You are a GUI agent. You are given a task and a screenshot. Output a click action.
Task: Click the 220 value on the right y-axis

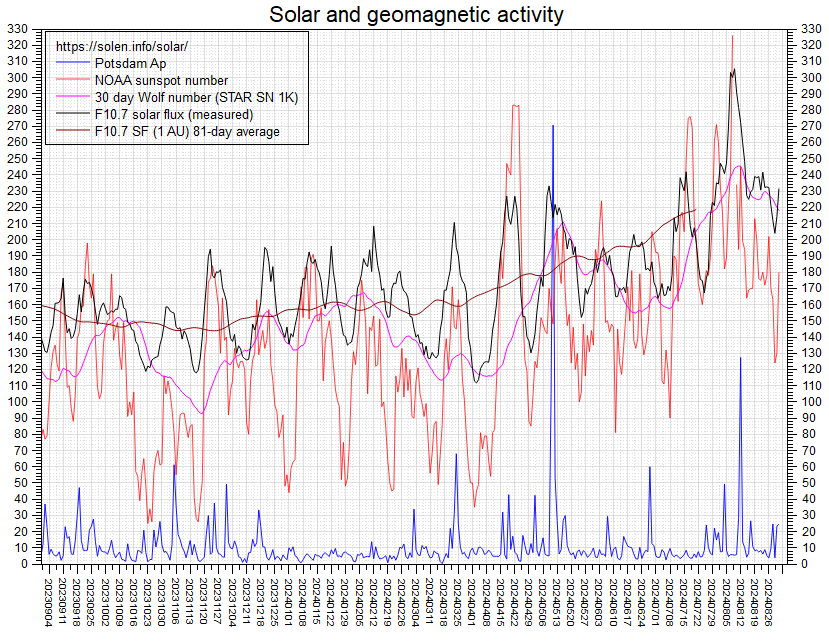tap(812, 207)
